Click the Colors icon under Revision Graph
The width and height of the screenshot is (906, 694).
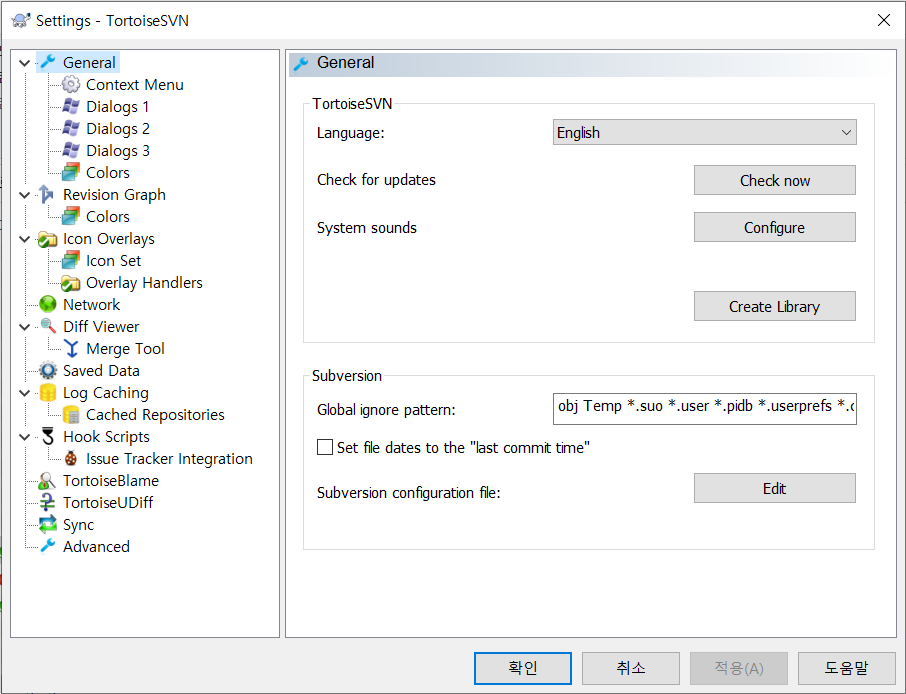[70, 216]
